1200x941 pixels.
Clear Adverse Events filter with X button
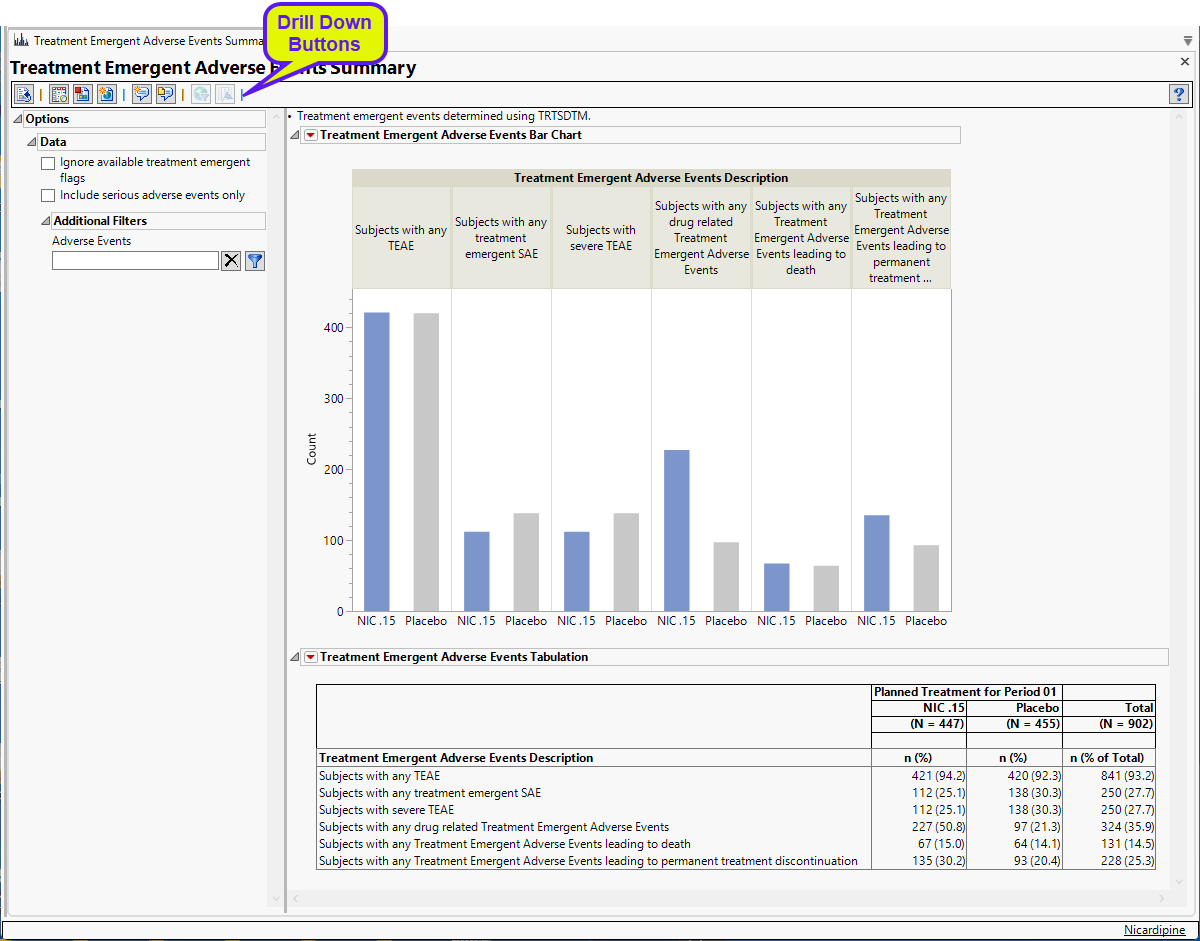(231, 261)
